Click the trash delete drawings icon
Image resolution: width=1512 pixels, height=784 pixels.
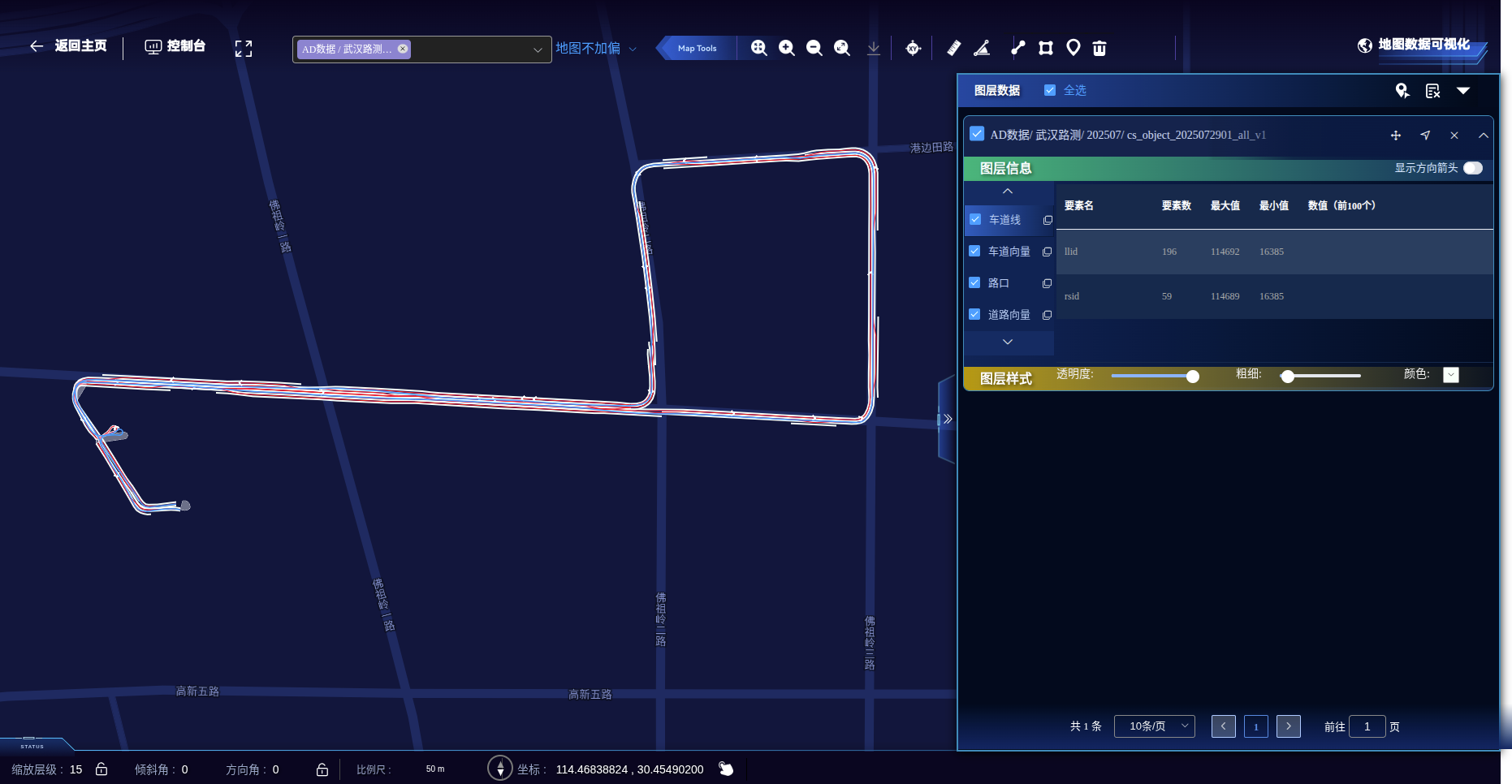click(1099, 48)
